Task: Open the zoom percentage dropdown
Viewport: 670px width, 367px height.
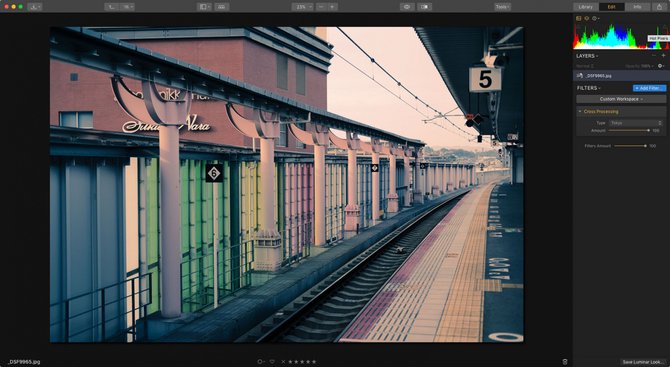Action: (x=303, y=7)
